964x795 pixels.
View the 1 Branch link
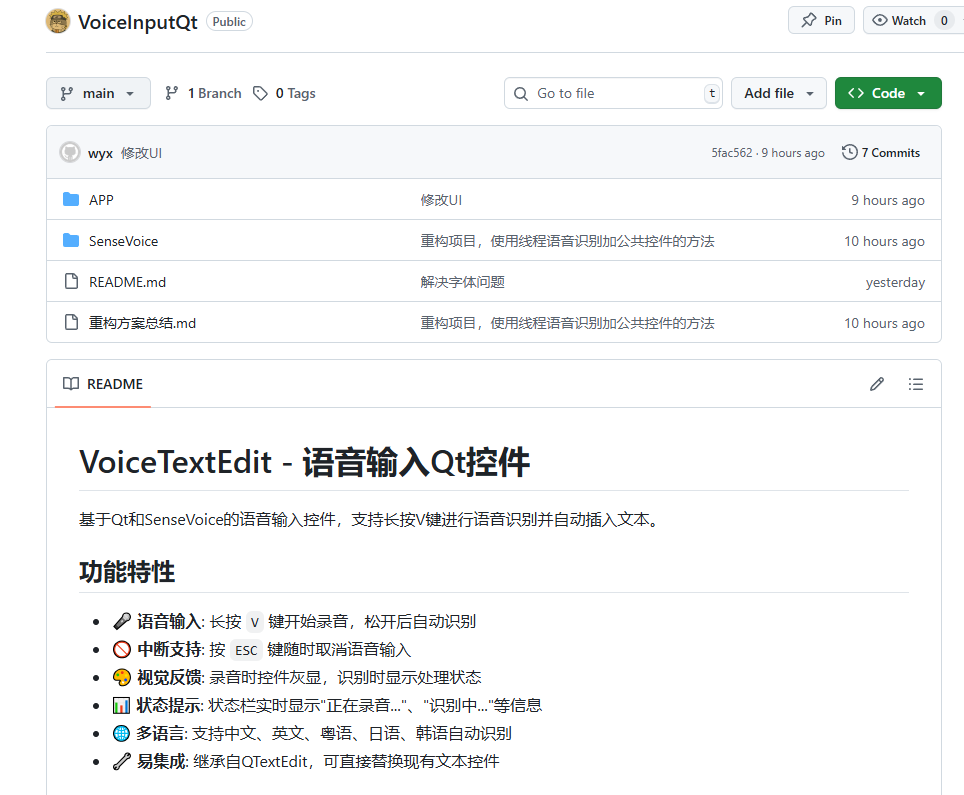tap(203, 93)
